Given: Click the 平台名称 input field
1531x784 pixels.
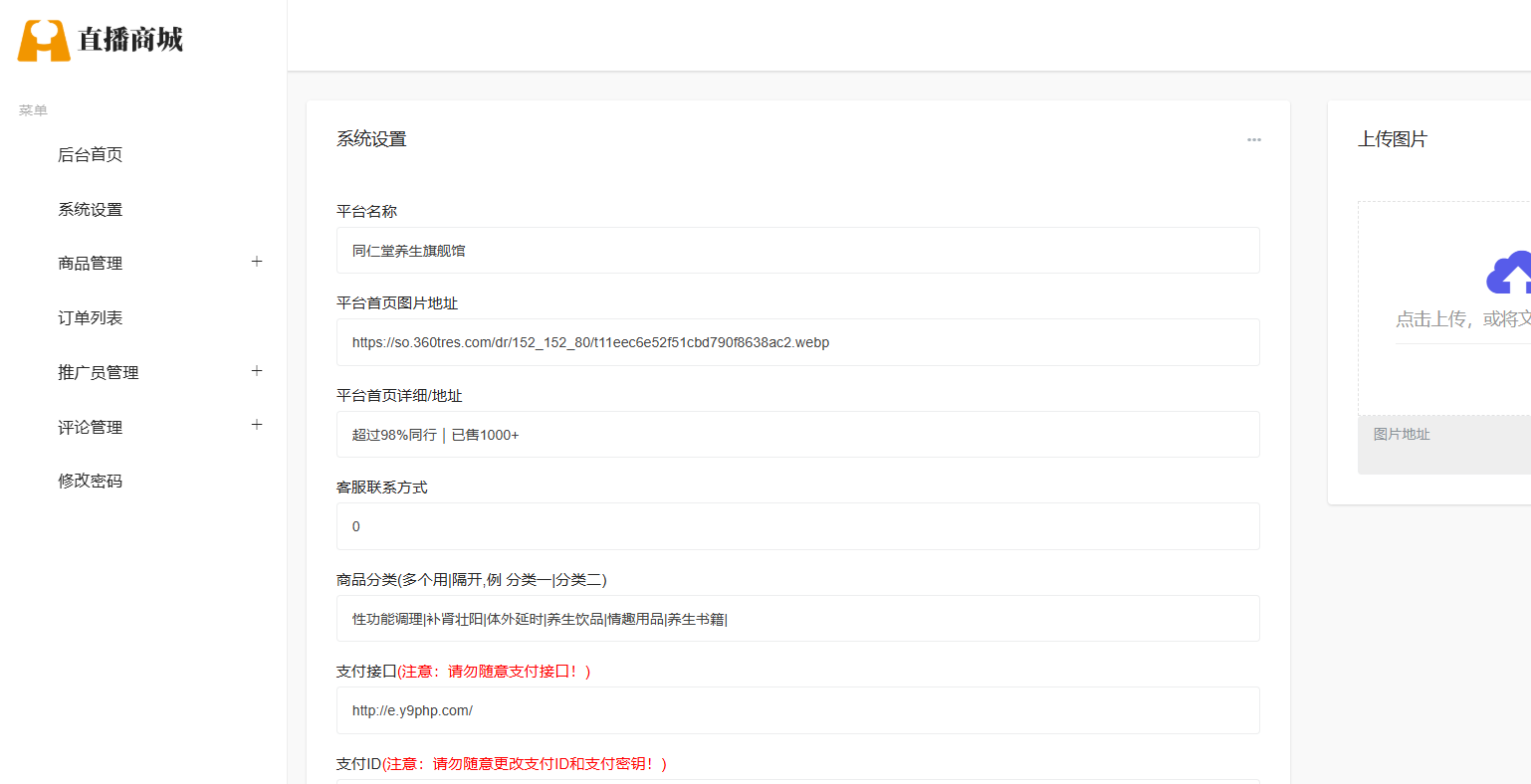Looking at the screenshot, I should pyautogui.click(x=797, y=251).
